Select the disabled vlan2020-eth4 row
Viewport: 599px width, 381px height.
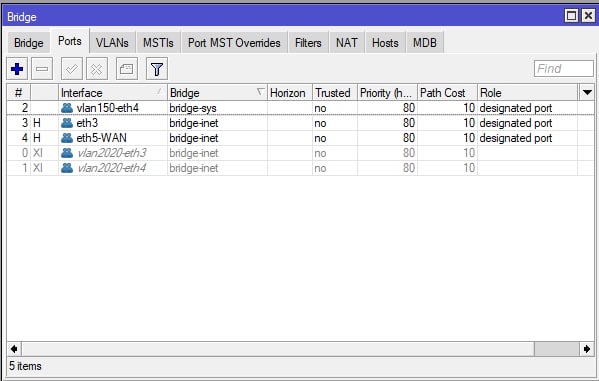pyautogui.click(x=300, y=168)
